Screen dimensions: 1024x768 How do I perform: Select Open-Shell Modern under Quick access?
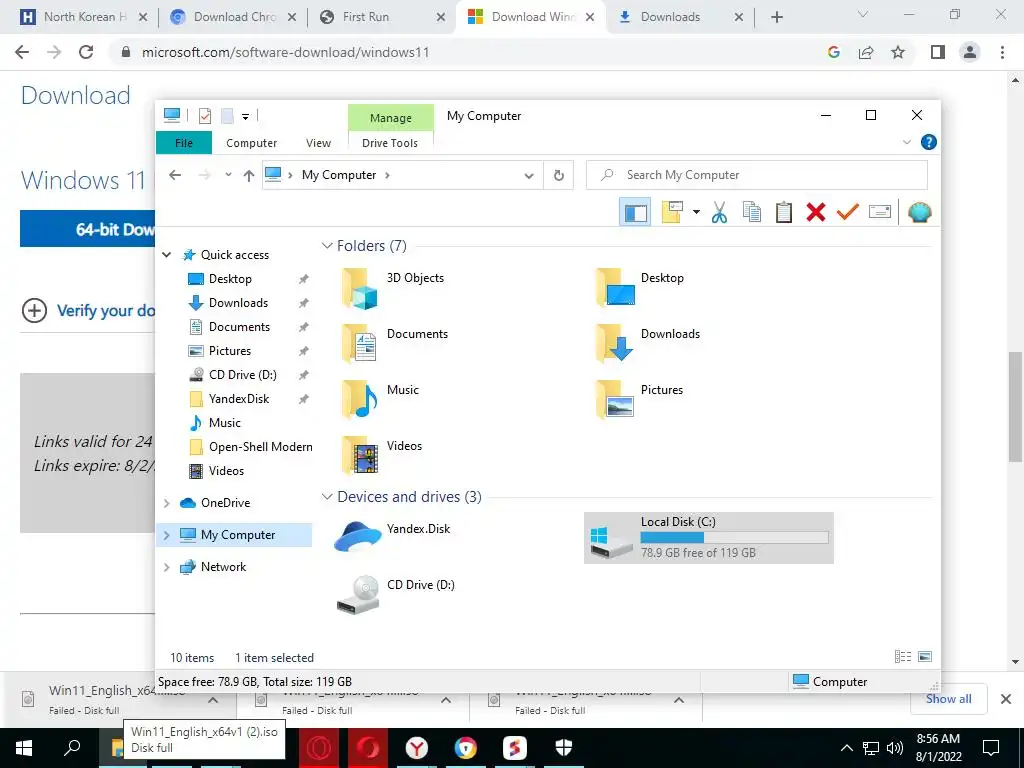pos(249,447)
